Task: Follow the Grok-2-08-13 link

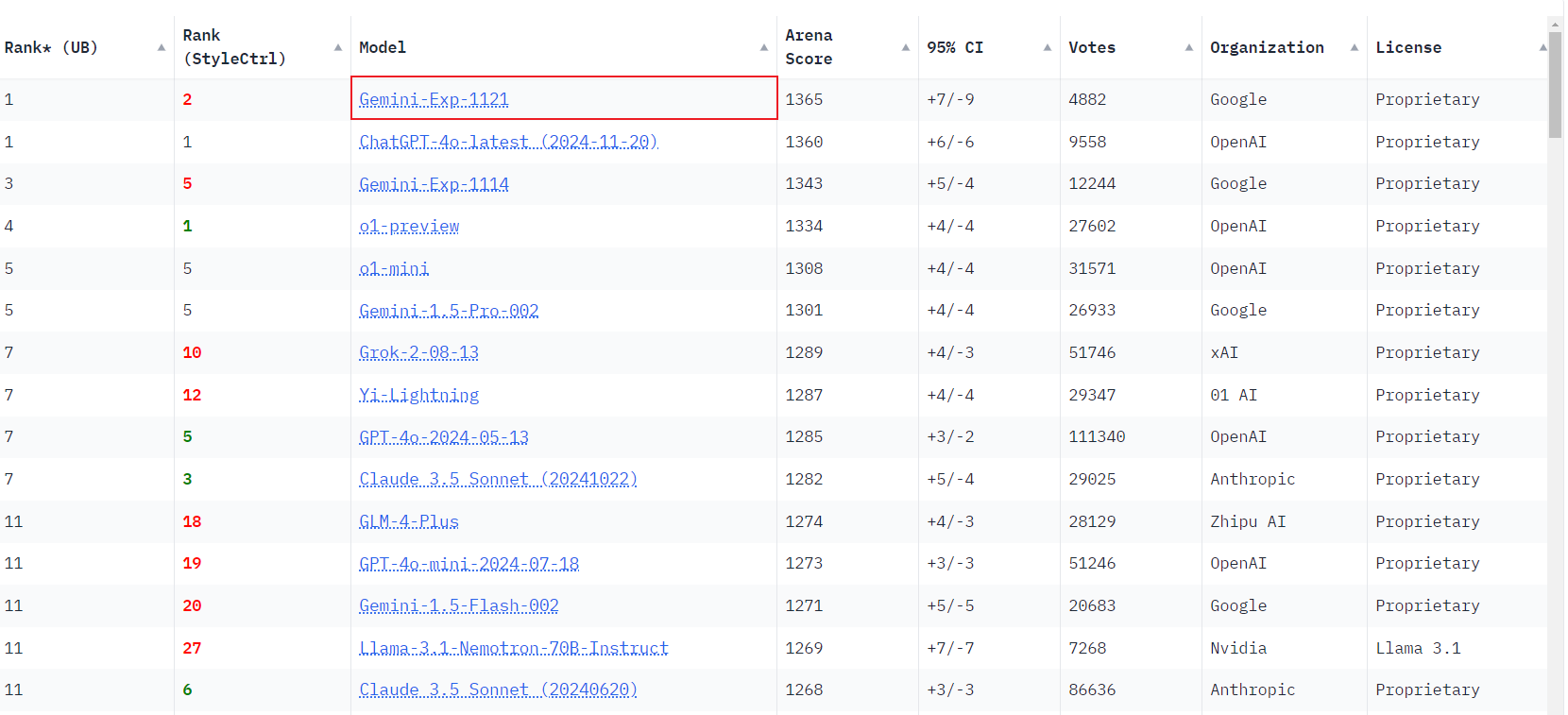Action: (418, 352)
